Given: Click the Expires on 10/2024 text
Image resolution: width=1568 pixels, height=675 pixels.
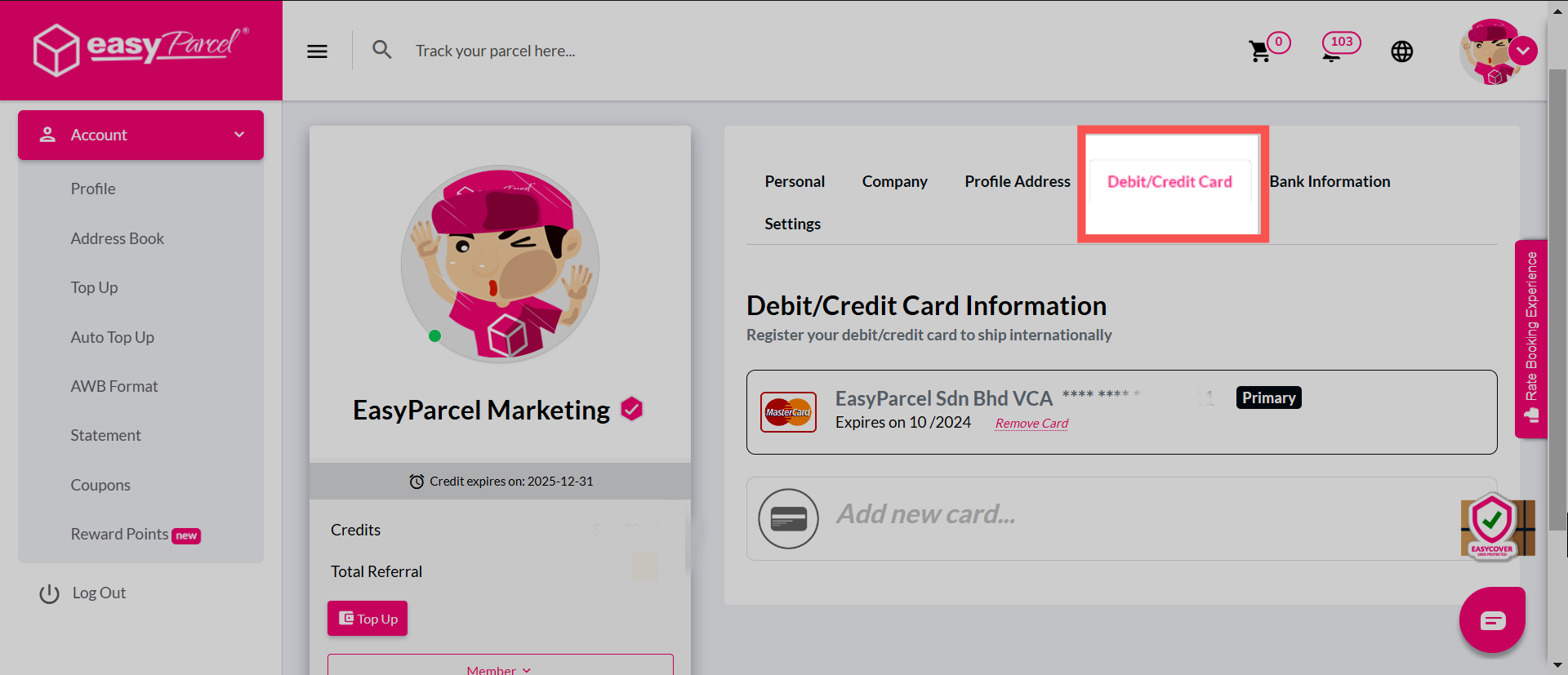Looking at the screenshot, I should [x=903, y=422].
